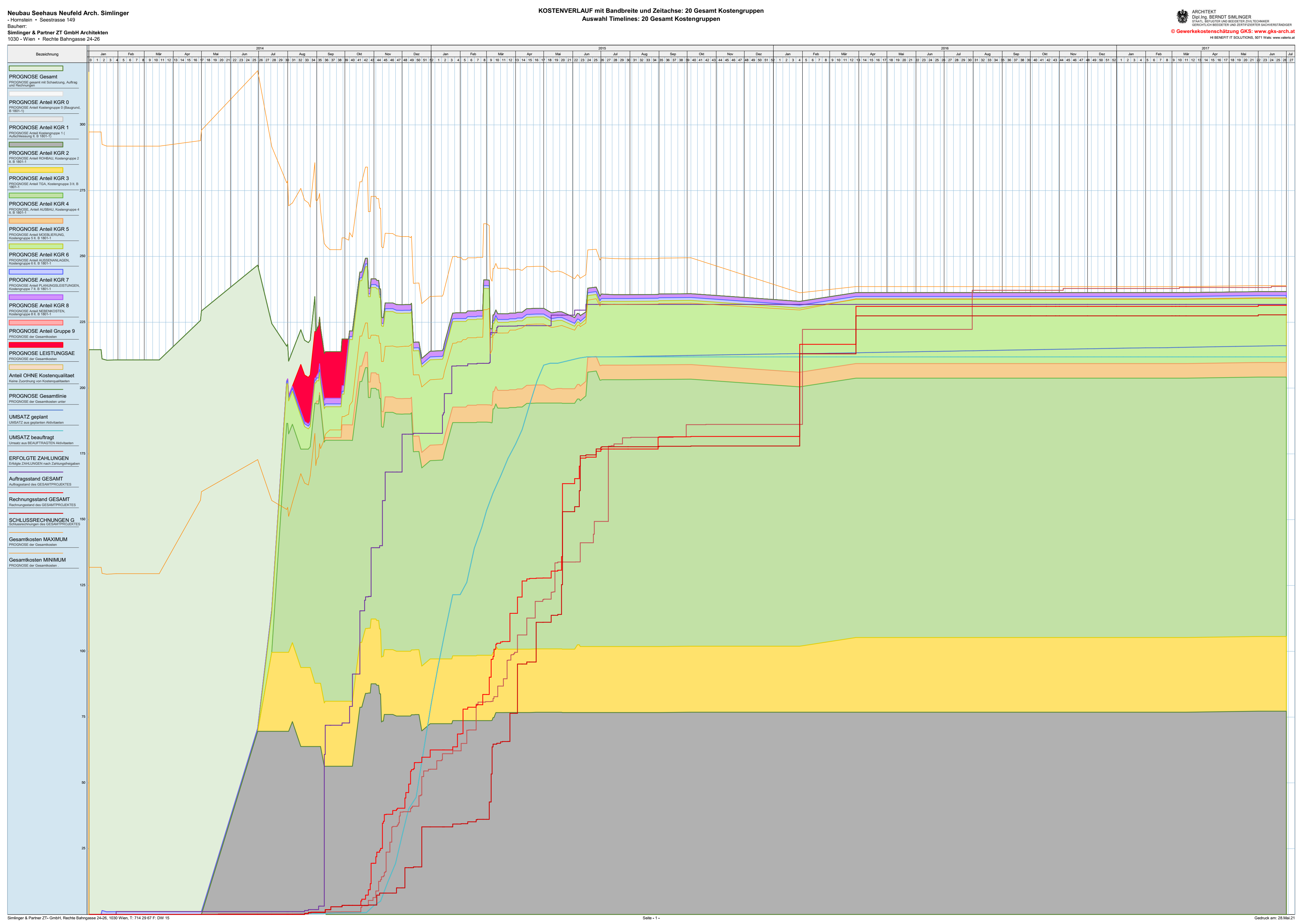Click the Bezeichnung column header

[x=47, y=54]
